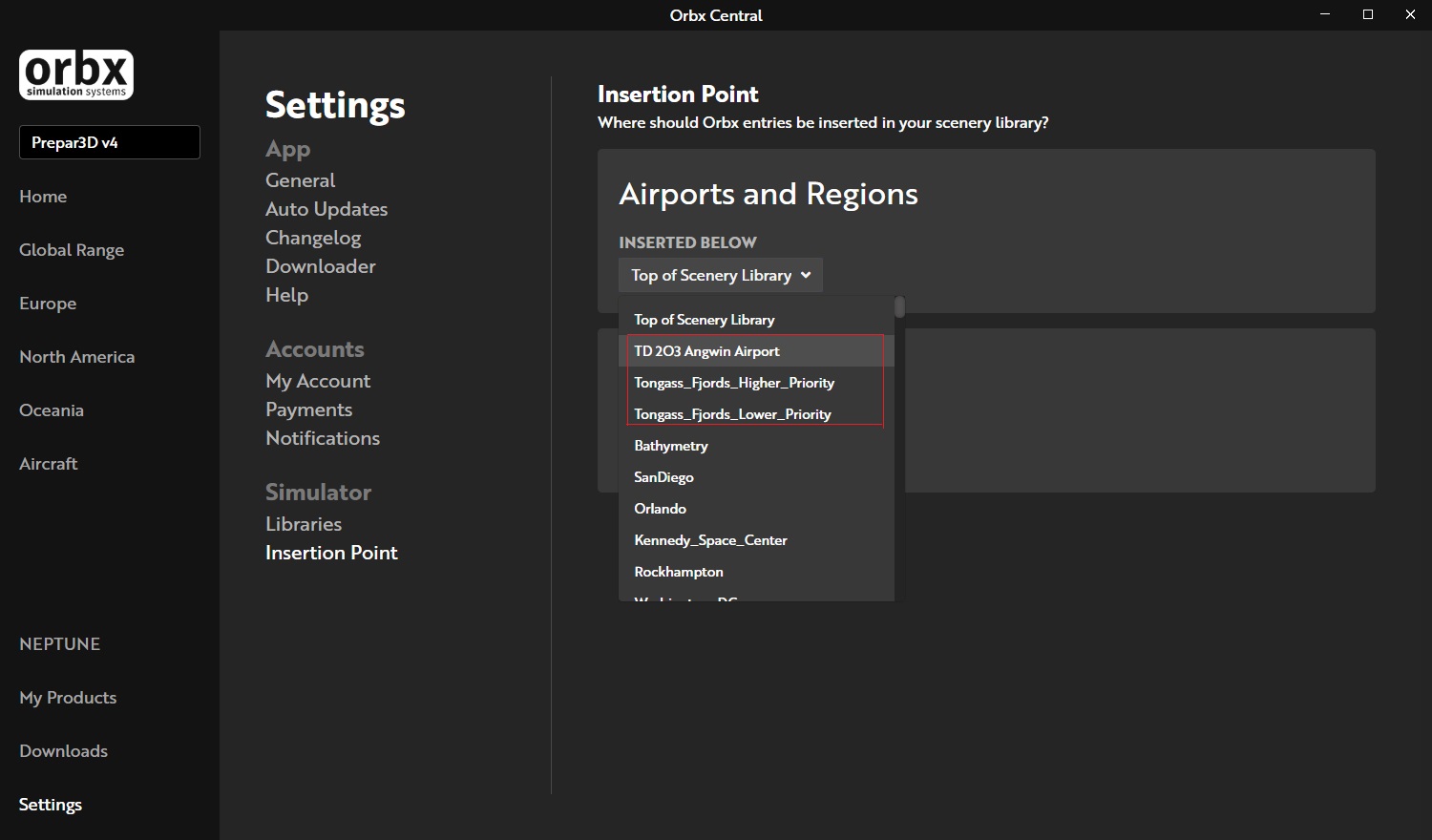Image resolution: width=1432 pixels, height=840 pixels.
Task: Open Europe products section
Action: tap(48, 303)
